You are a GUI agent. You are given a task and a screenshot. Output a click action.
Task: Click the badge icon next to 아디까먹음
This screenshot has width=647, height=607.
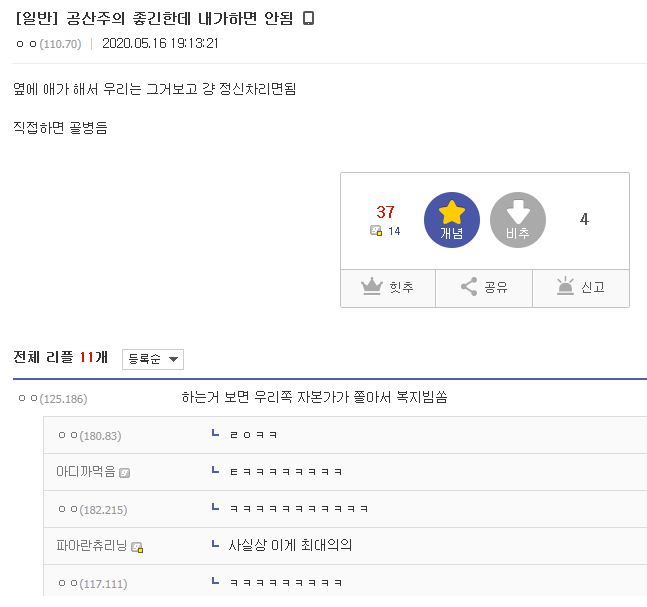125,472
